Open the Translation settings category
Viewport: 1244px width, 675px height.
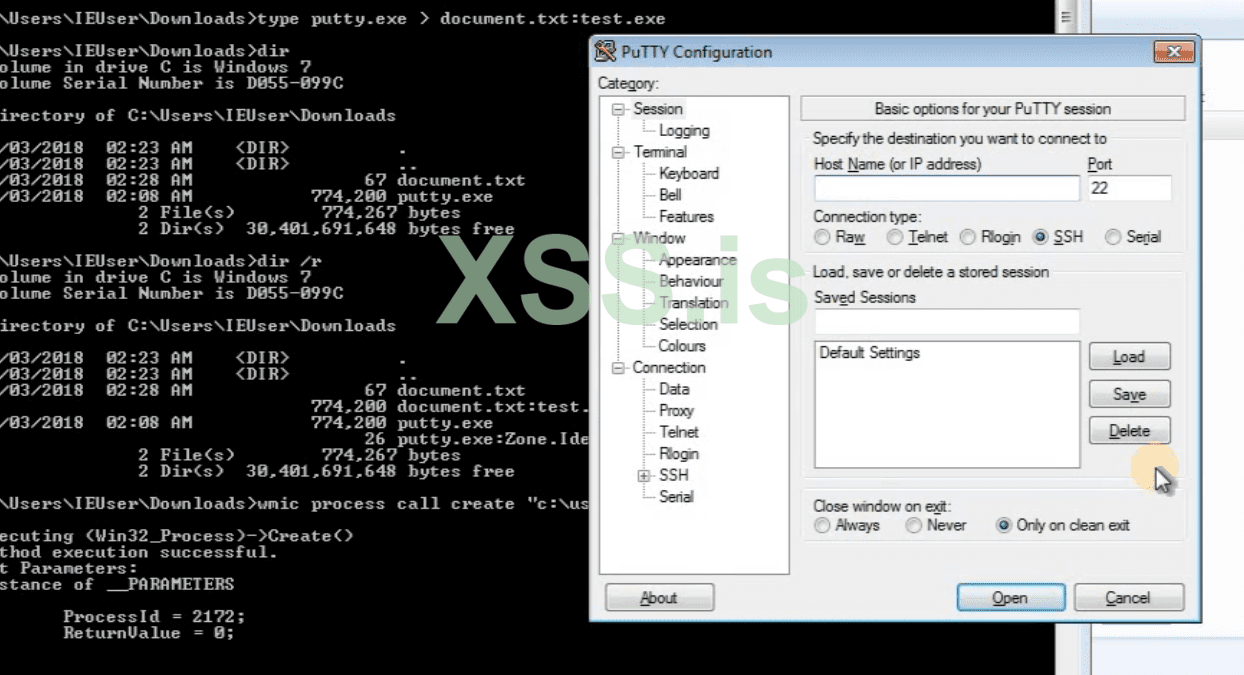tap(694, 302)
